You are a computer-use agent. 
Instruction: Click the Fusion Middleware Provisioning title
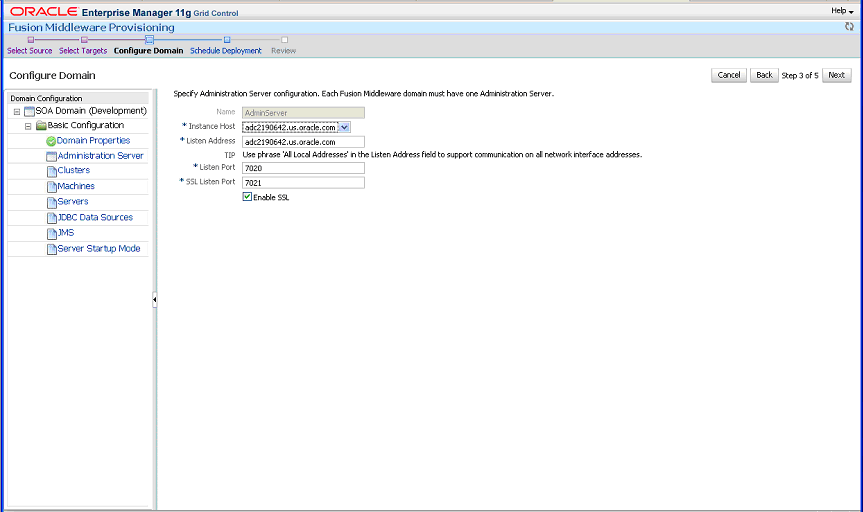click(91, 28)
